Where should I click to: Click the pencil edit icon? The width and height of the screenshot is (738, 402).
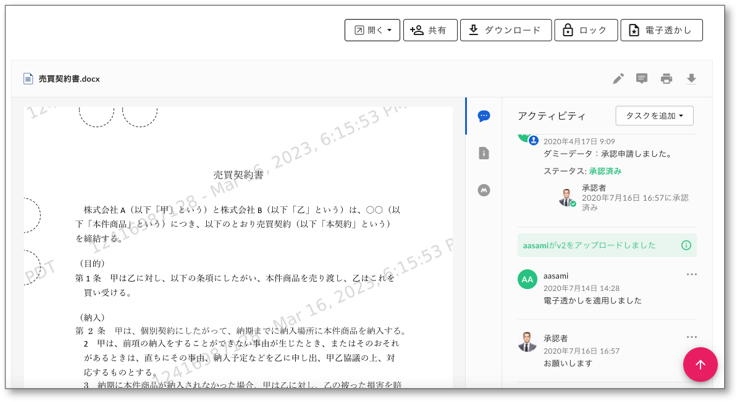pyautogui.click(x=618, y=79)
